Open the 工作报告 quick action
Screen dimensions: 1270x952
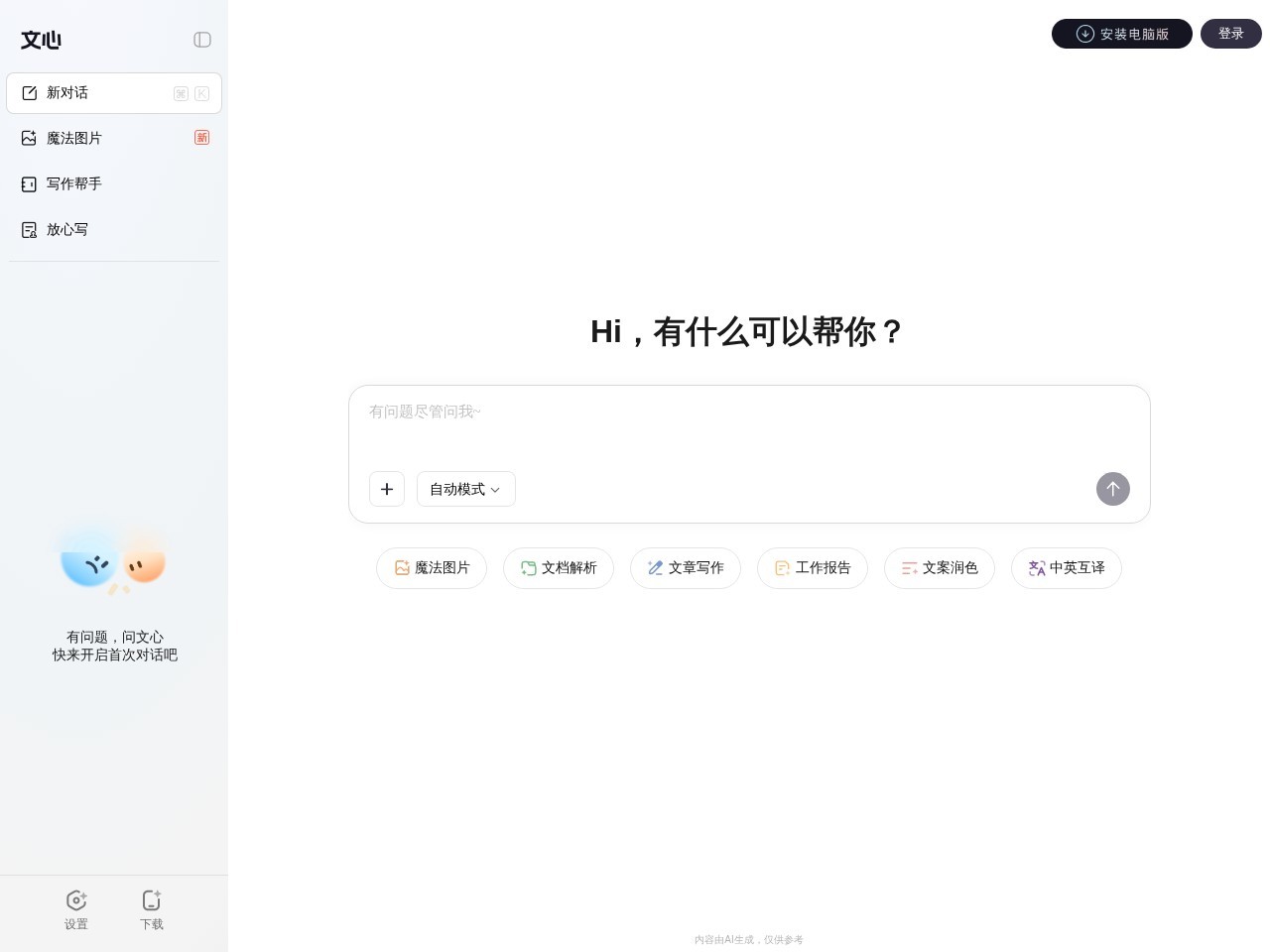click(x=812, y=568)
